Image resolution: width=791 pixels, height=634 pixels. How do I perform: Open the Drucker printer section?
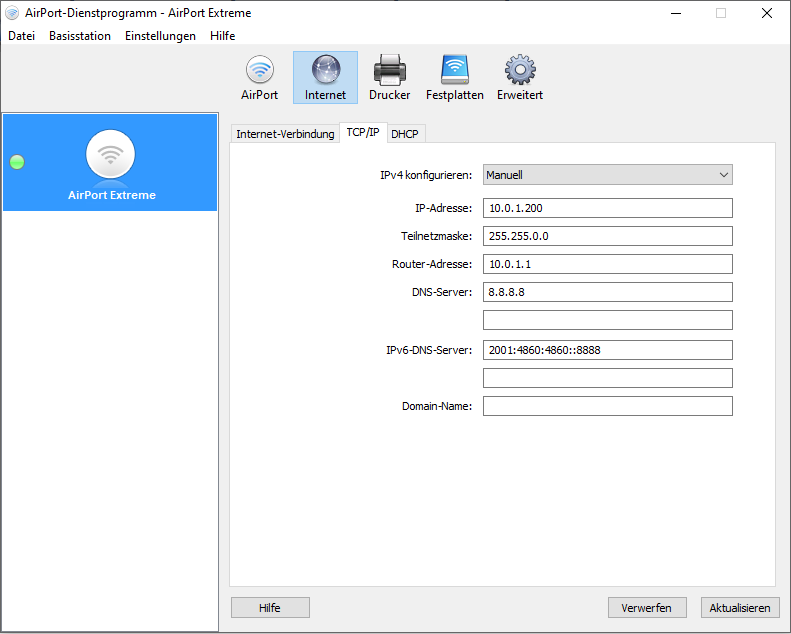point(389,78)
